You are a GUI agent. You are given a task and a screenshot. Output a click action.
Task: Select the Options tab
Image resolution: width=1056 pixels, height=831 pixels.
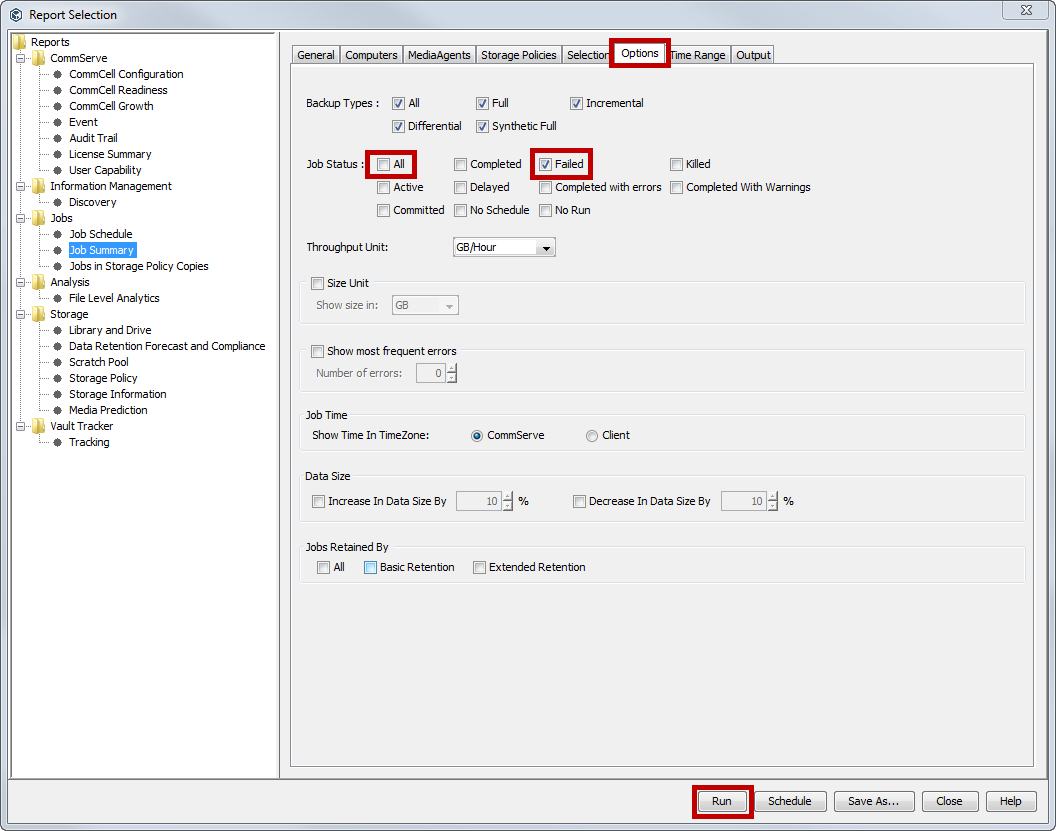640,53
